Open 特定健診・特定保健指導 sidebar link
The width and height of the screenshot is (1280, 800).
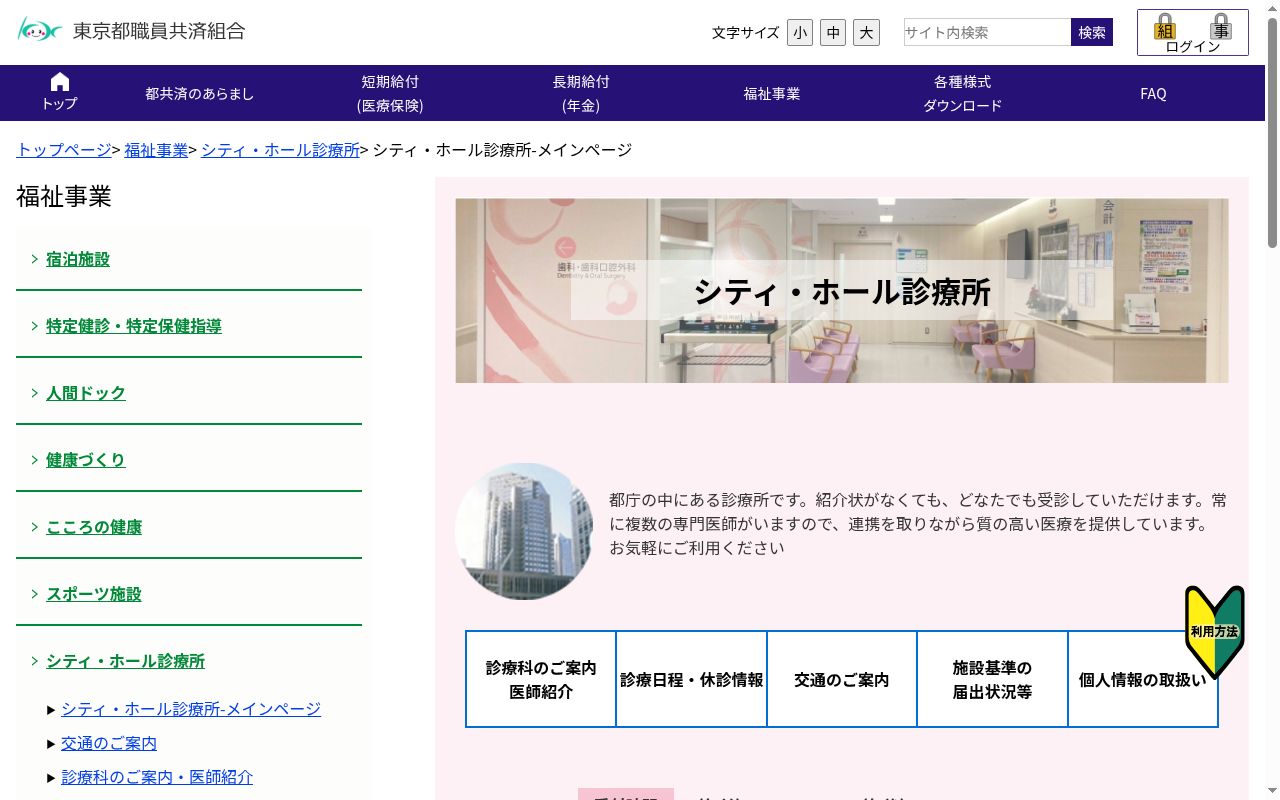pos(134,326)
